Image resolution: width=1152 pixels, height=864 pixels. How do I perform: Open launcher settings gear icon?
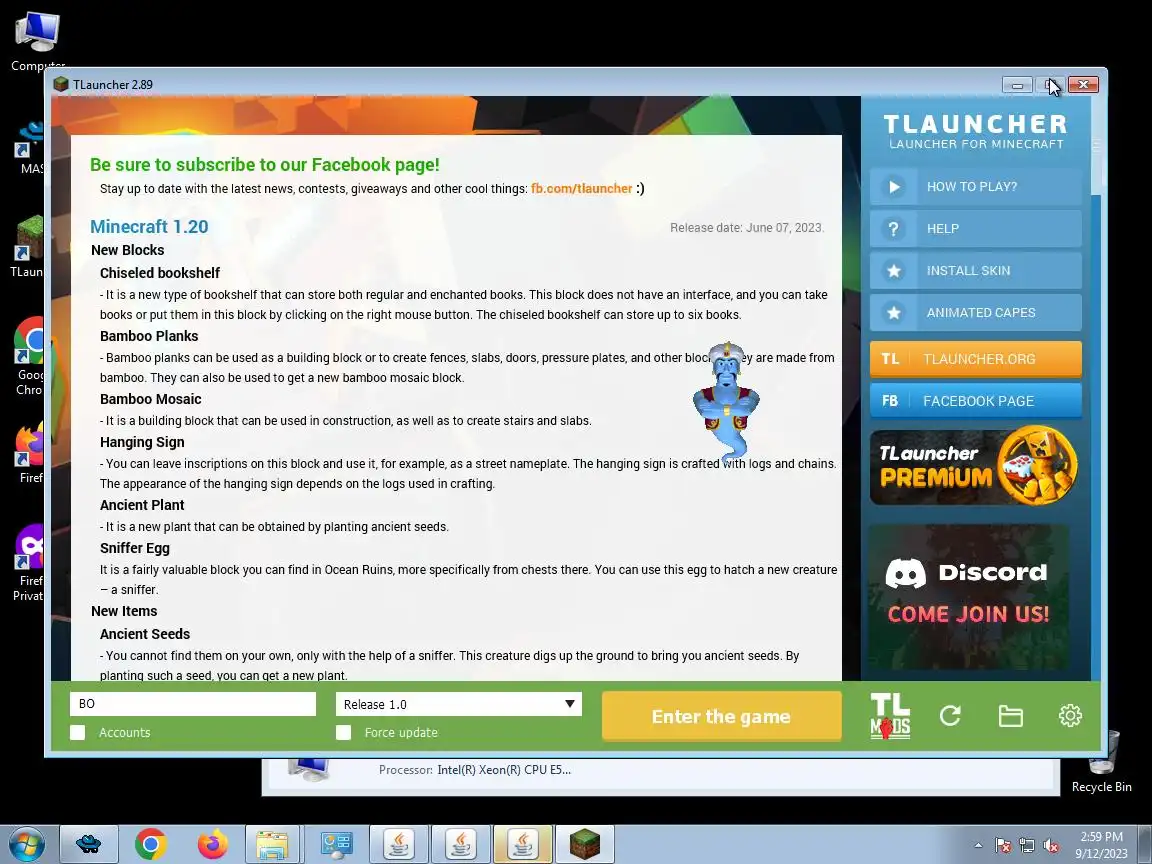pos(1070,716)
